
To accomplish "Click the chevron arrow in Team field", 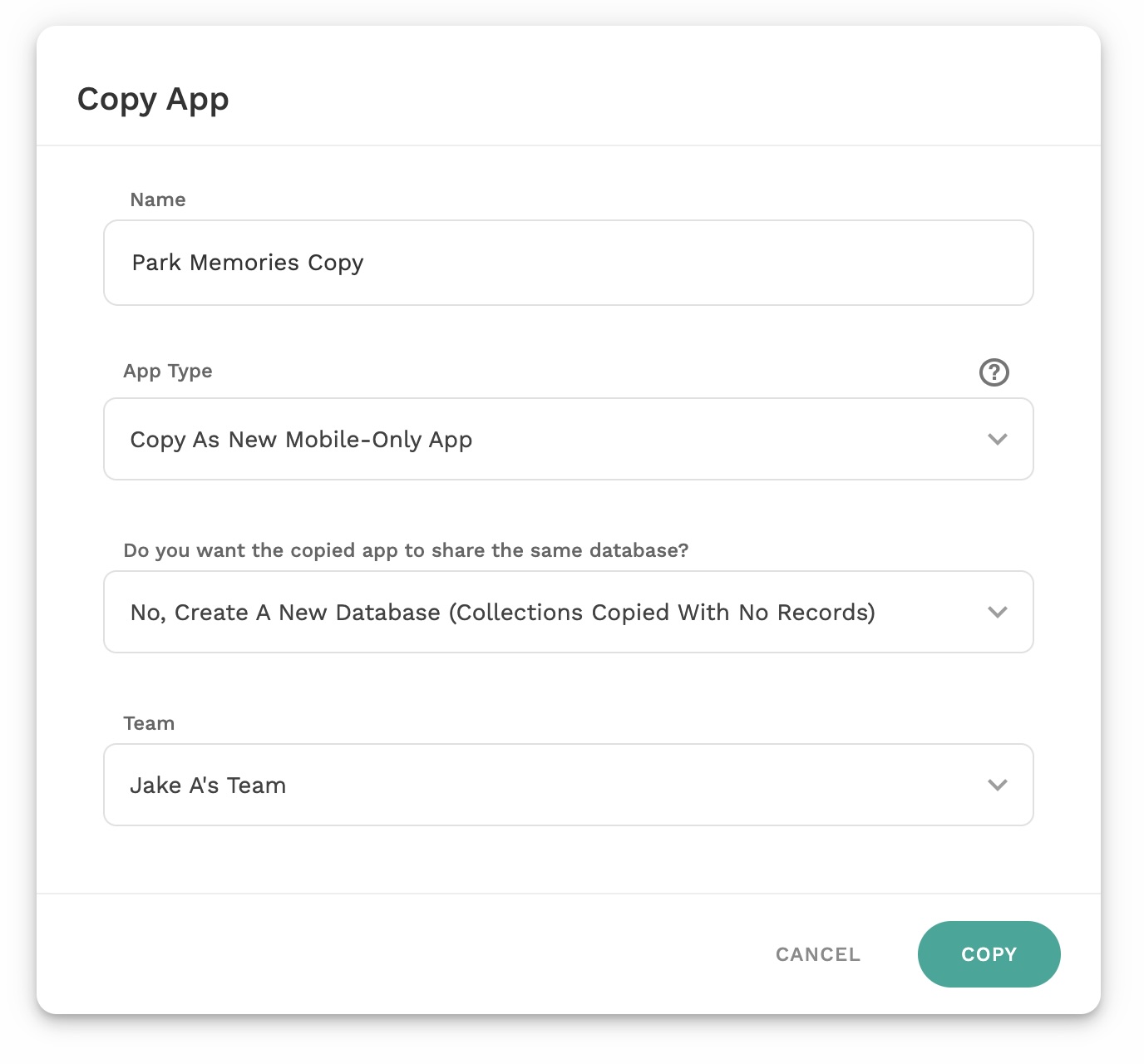I will tap(997, 785).
